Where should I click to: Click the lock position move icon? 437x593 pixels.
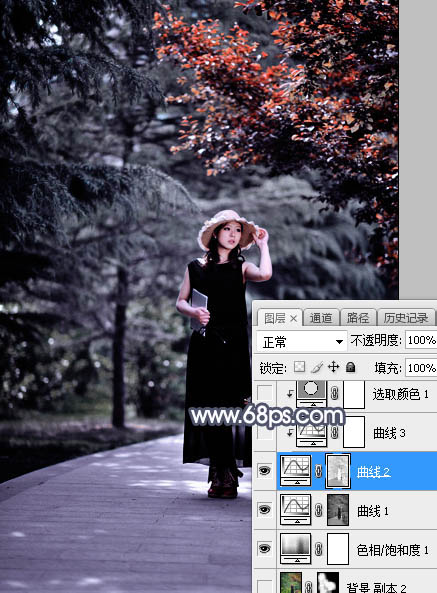pyautogui.click(x=333, y=367)
